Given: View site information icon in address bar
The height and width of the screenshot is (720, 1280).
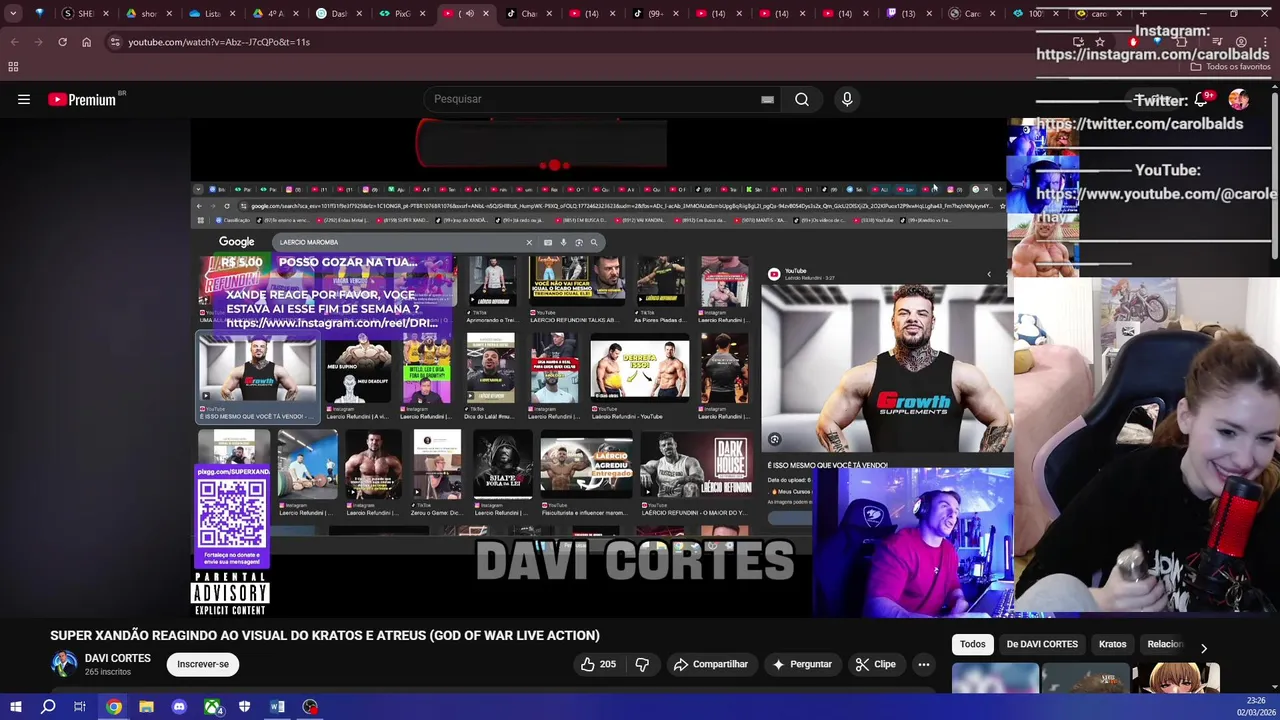Looking at the screenshot, I should coord(115,42).
